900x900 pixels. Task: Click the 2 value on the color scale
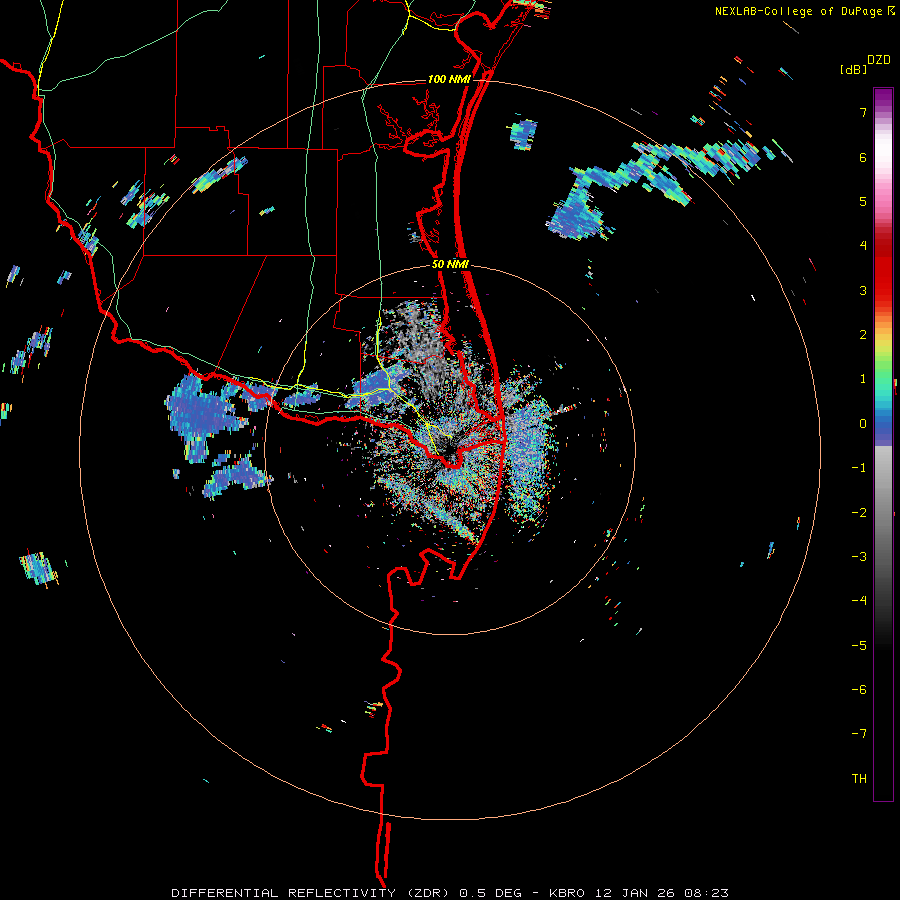pos(863,335)
